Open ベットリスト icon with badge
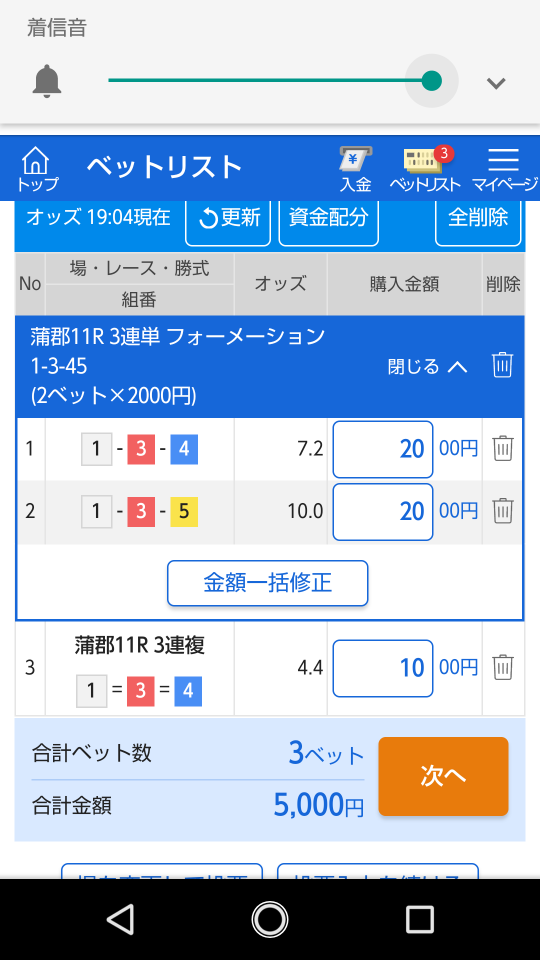Screen dimensions: 540x960 point(424,169)
